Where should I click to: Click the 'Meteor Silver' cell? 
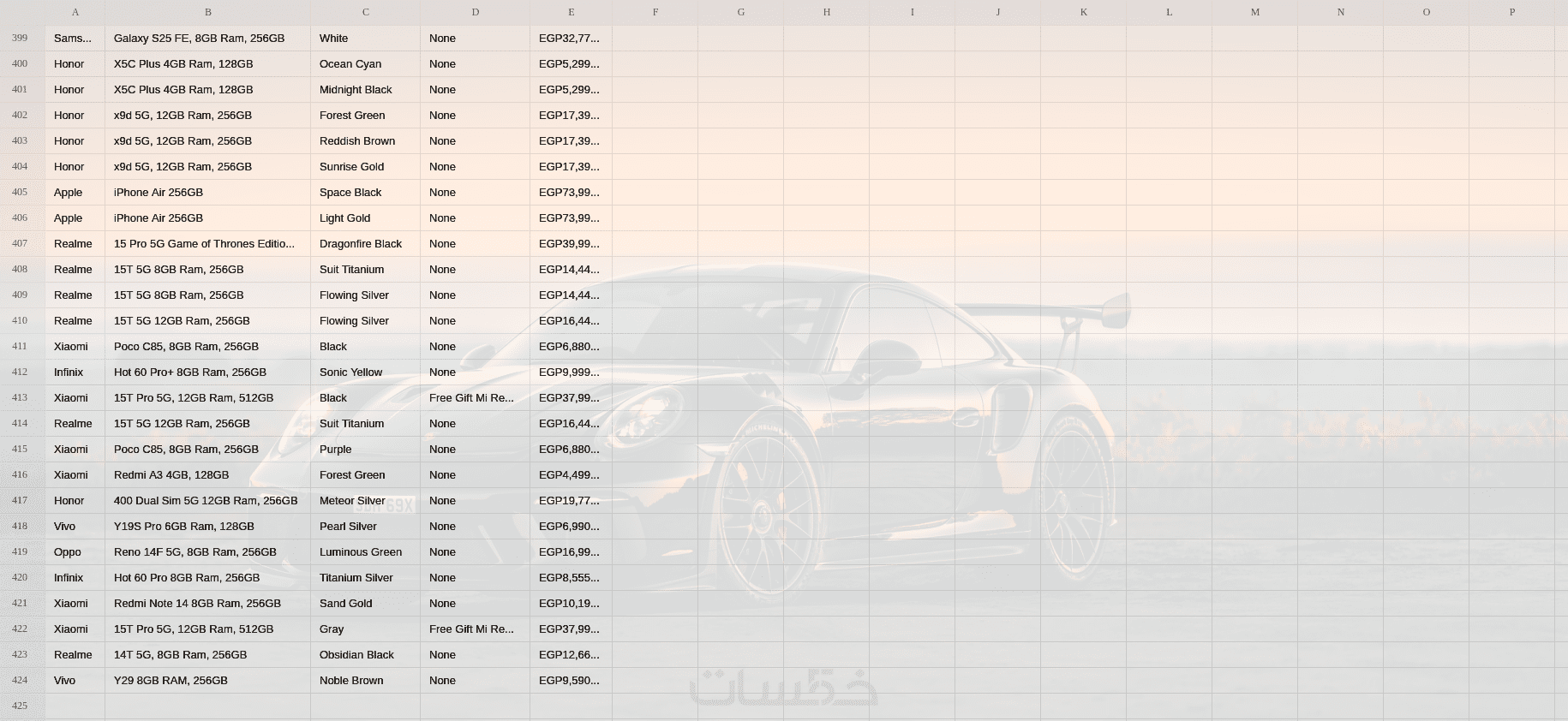pyautogui.click(x=366, y=501)
